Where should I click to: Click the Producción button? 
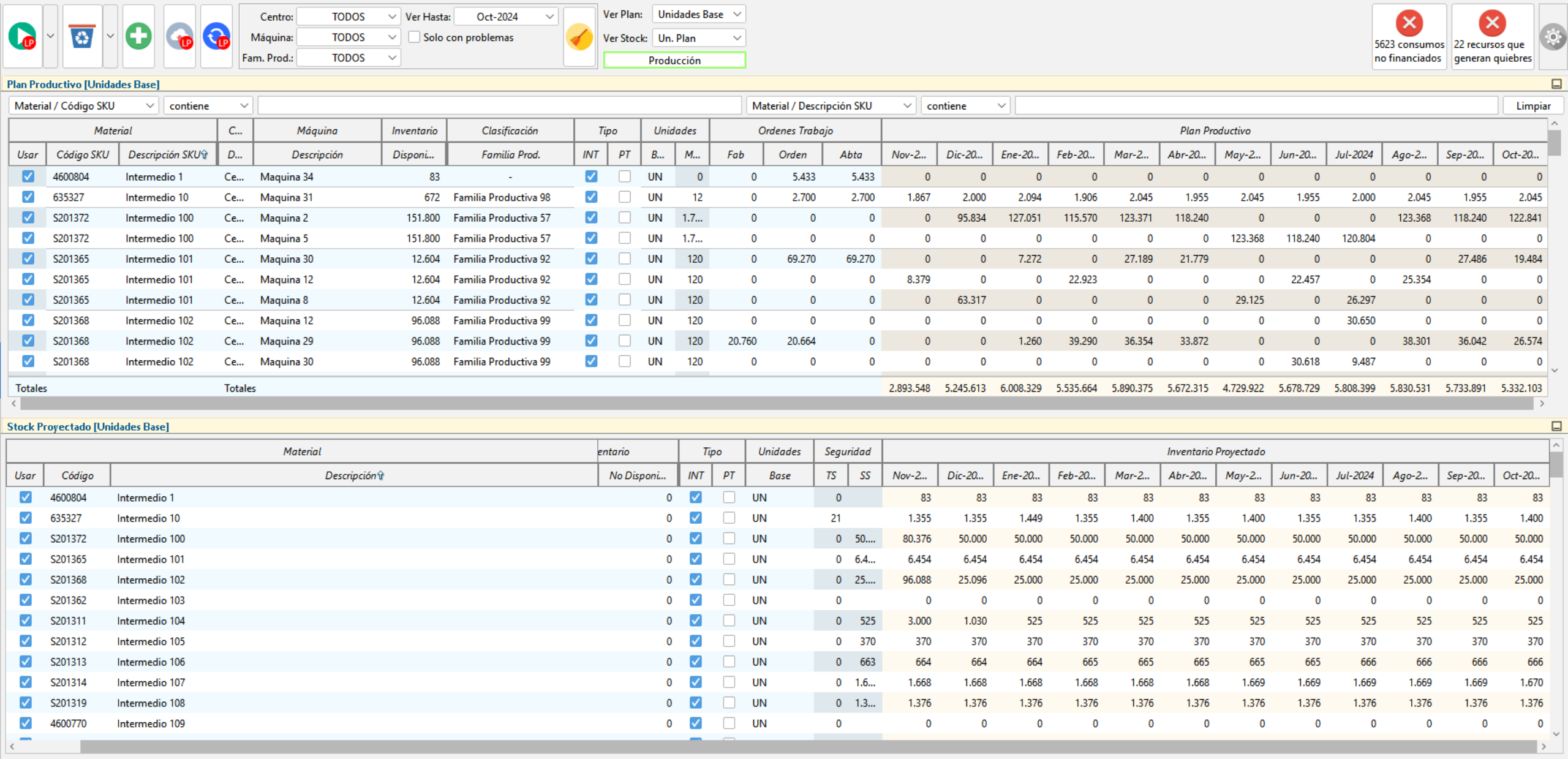(674, 60)
